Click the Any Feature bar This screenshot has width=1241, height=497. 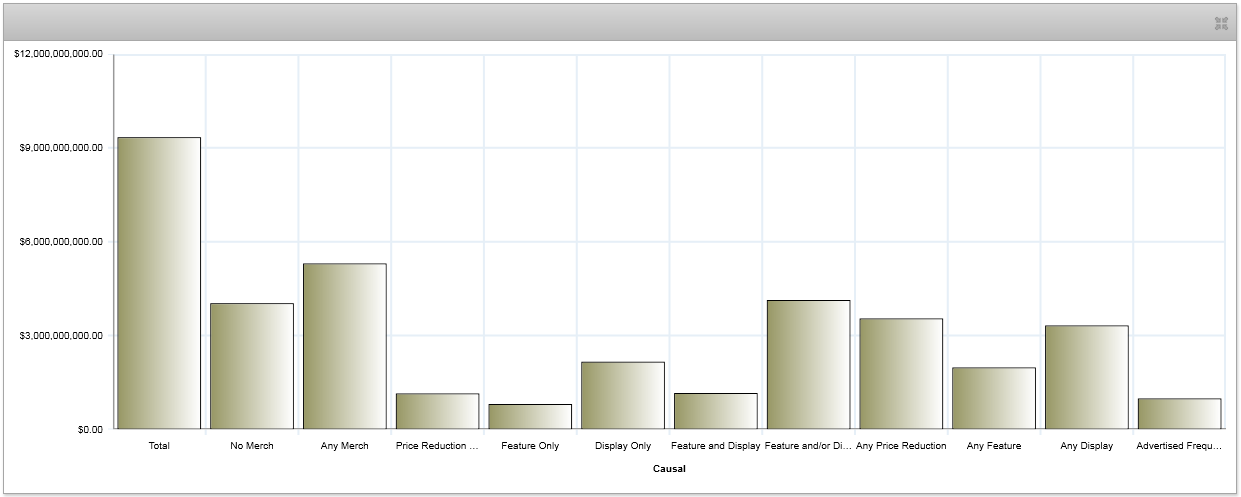coord(994,398)
